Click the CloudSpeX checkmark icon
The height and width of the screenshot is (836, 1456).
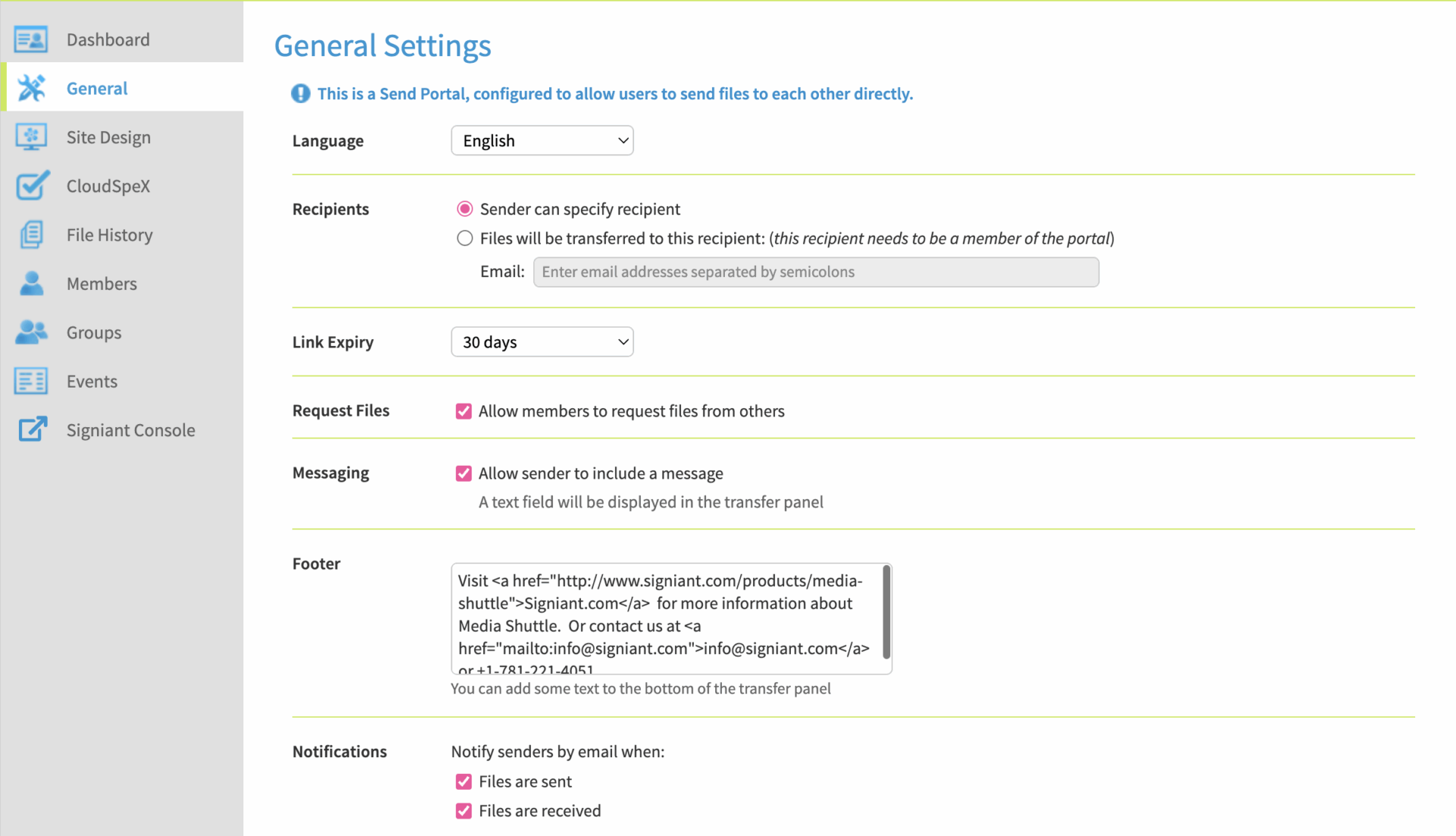[31, 186]
